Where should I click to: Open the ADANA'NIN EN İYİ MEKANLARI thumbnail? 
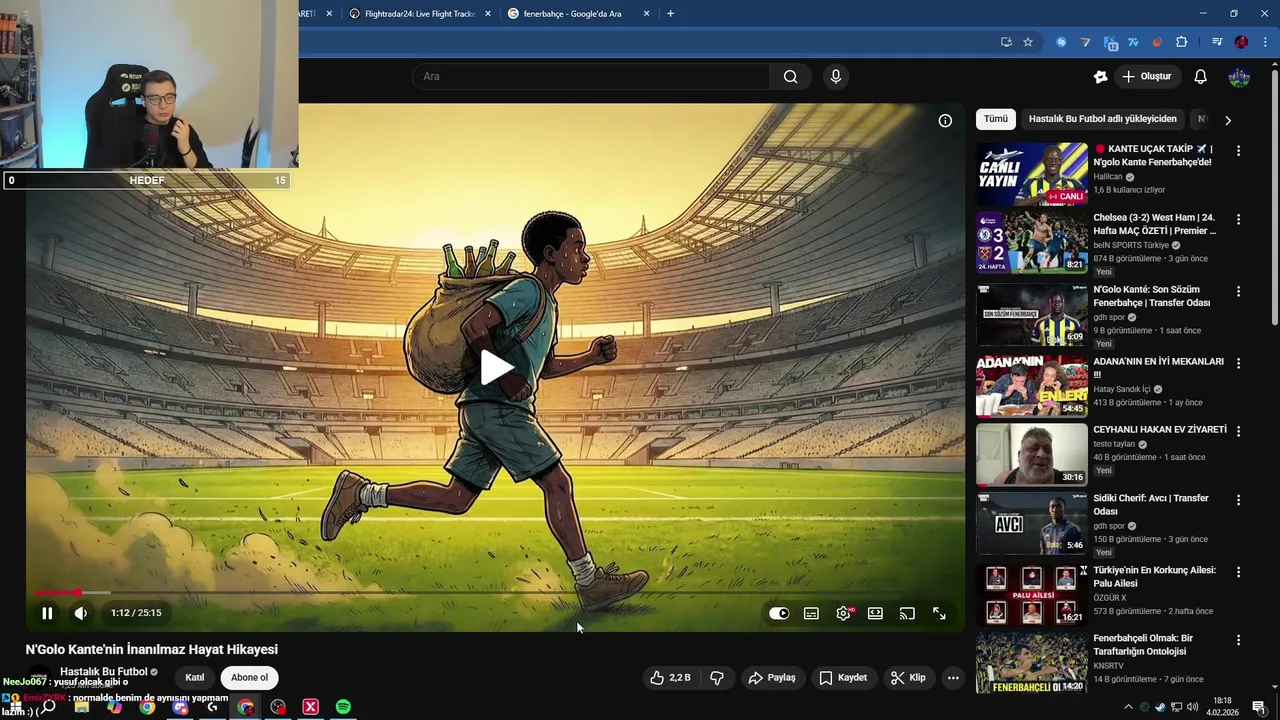coord(1032,386)
